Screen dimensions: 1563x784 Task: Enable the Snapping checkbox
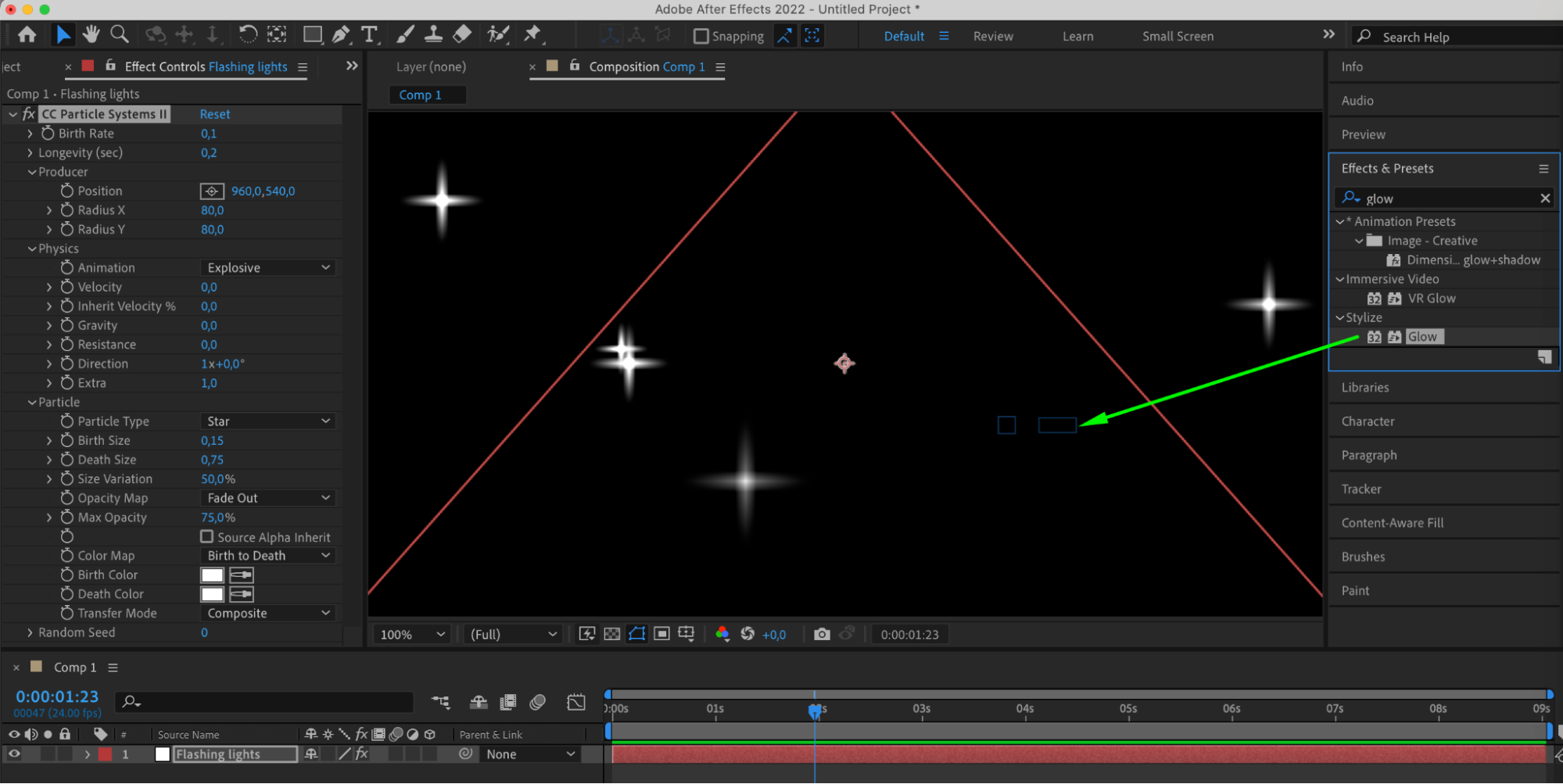coord(701,36)
